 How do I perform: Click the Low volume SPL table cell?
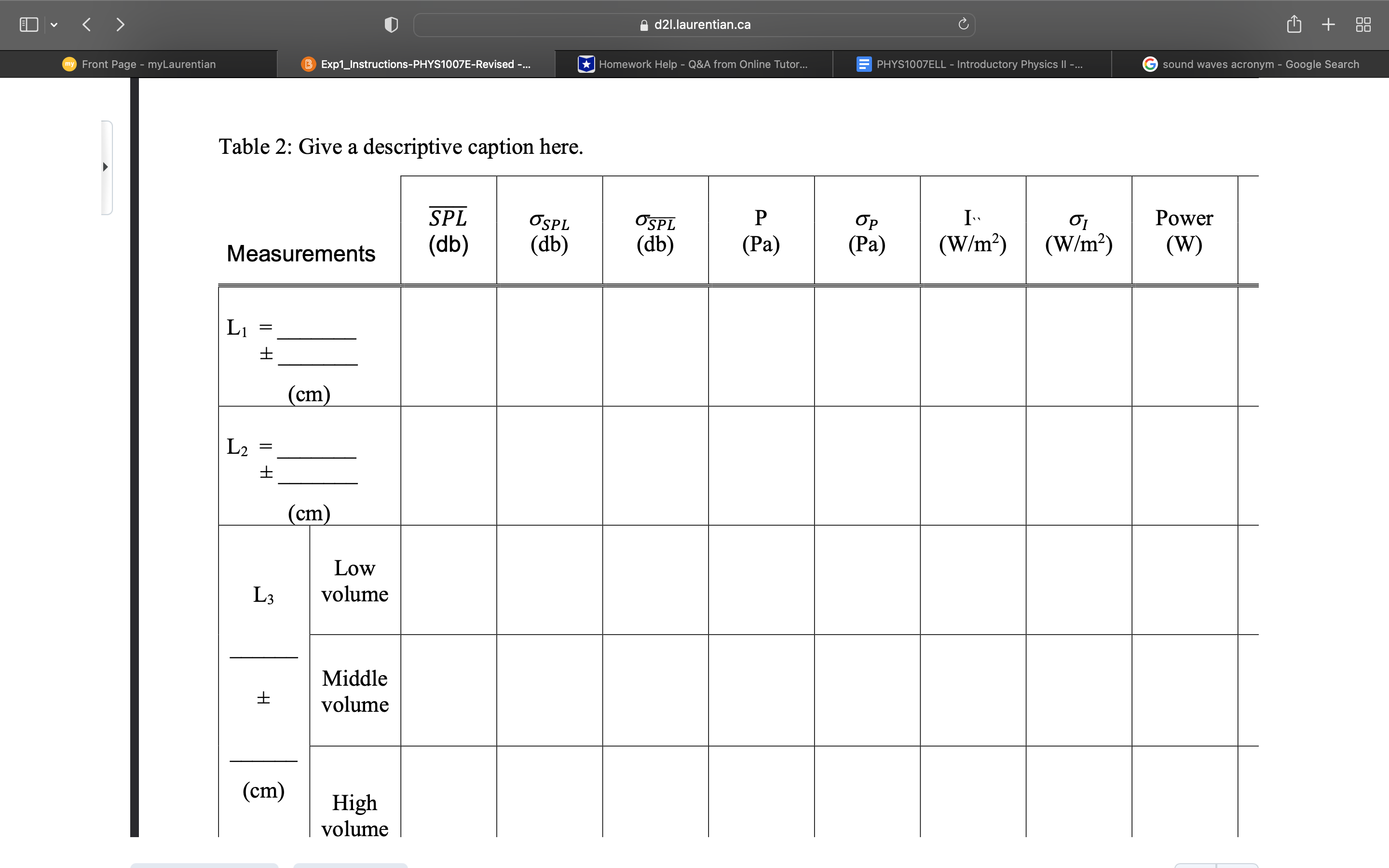448,580
